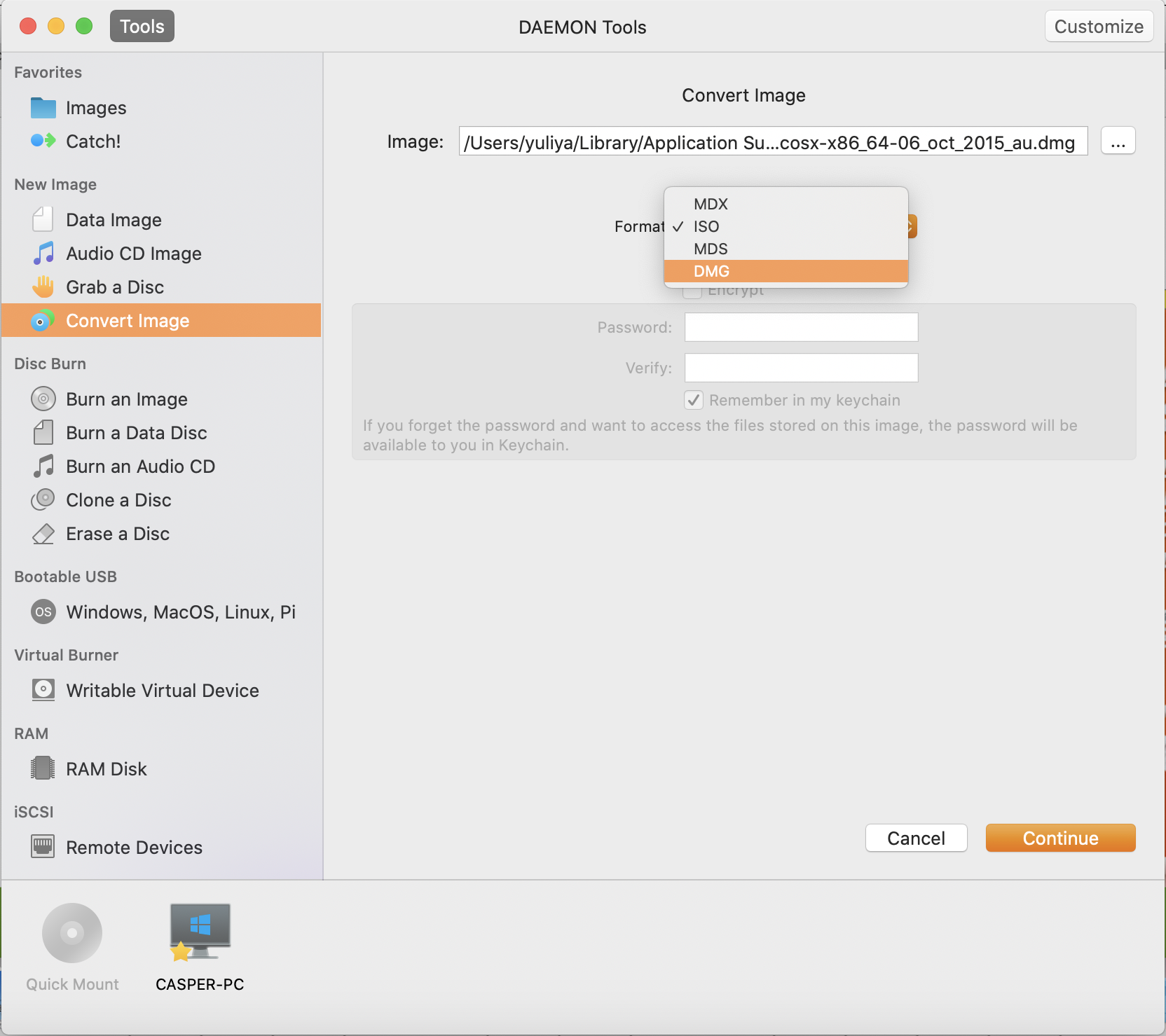
Task: Select the Clone a Disc label
Action: (x=118, y=500)
